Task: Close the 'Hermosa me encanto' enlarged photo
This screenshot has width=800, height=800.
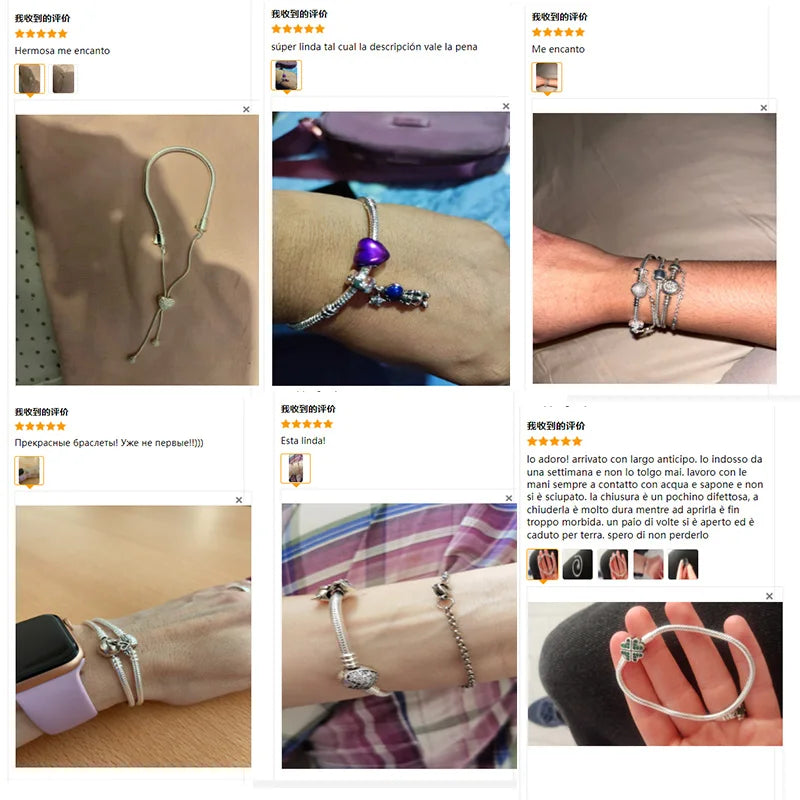Action: [246, 109]
